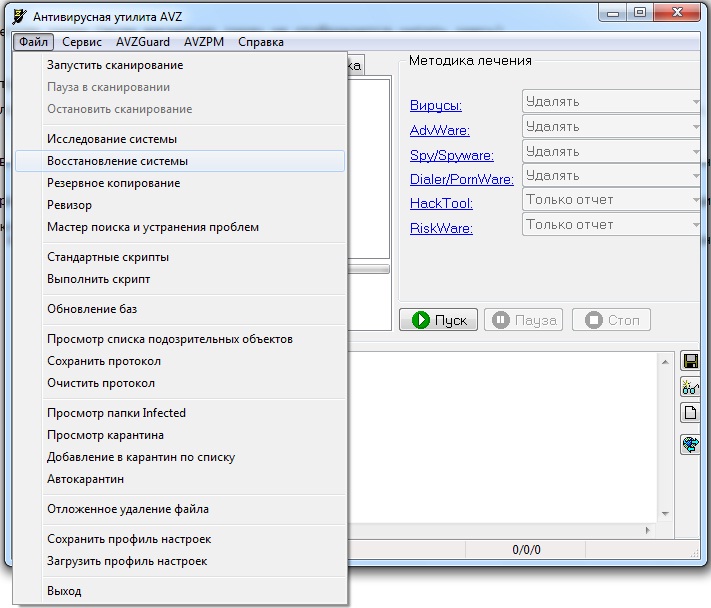Screen dimensions: 711x608
Task: Choose Выход to exit the program
Action: 180,591
